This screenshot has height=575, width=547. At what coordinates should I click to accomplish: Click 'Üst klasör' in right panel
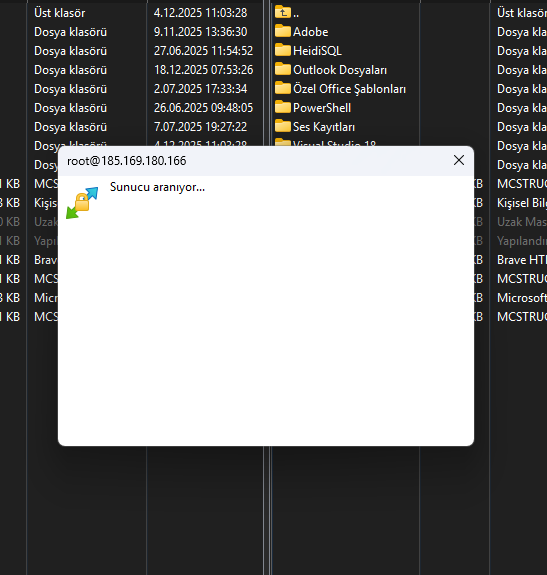click(x=522, y=13)
